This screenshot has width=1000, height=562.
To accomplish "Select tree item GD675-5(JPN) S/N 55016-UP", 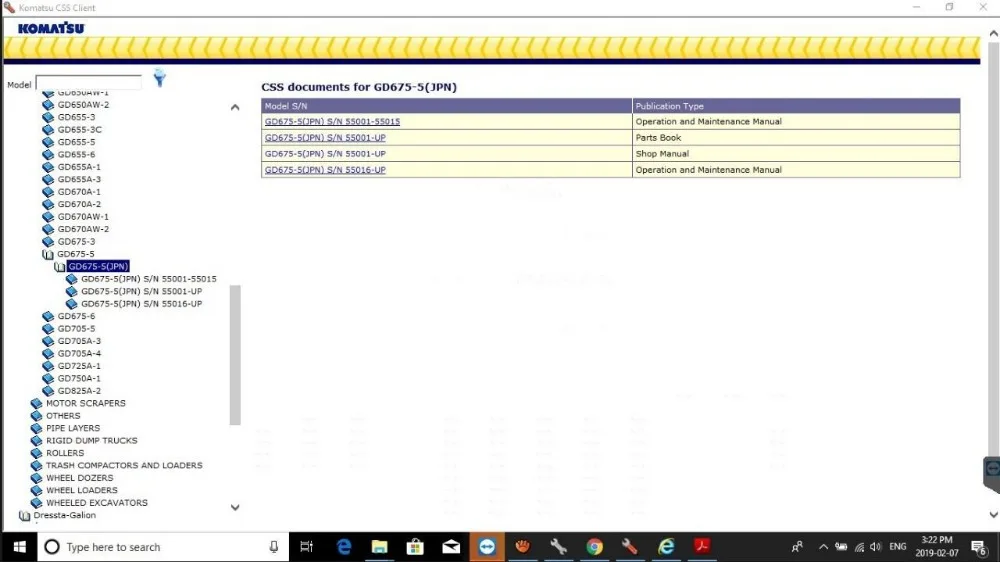I will pos(142,304).
